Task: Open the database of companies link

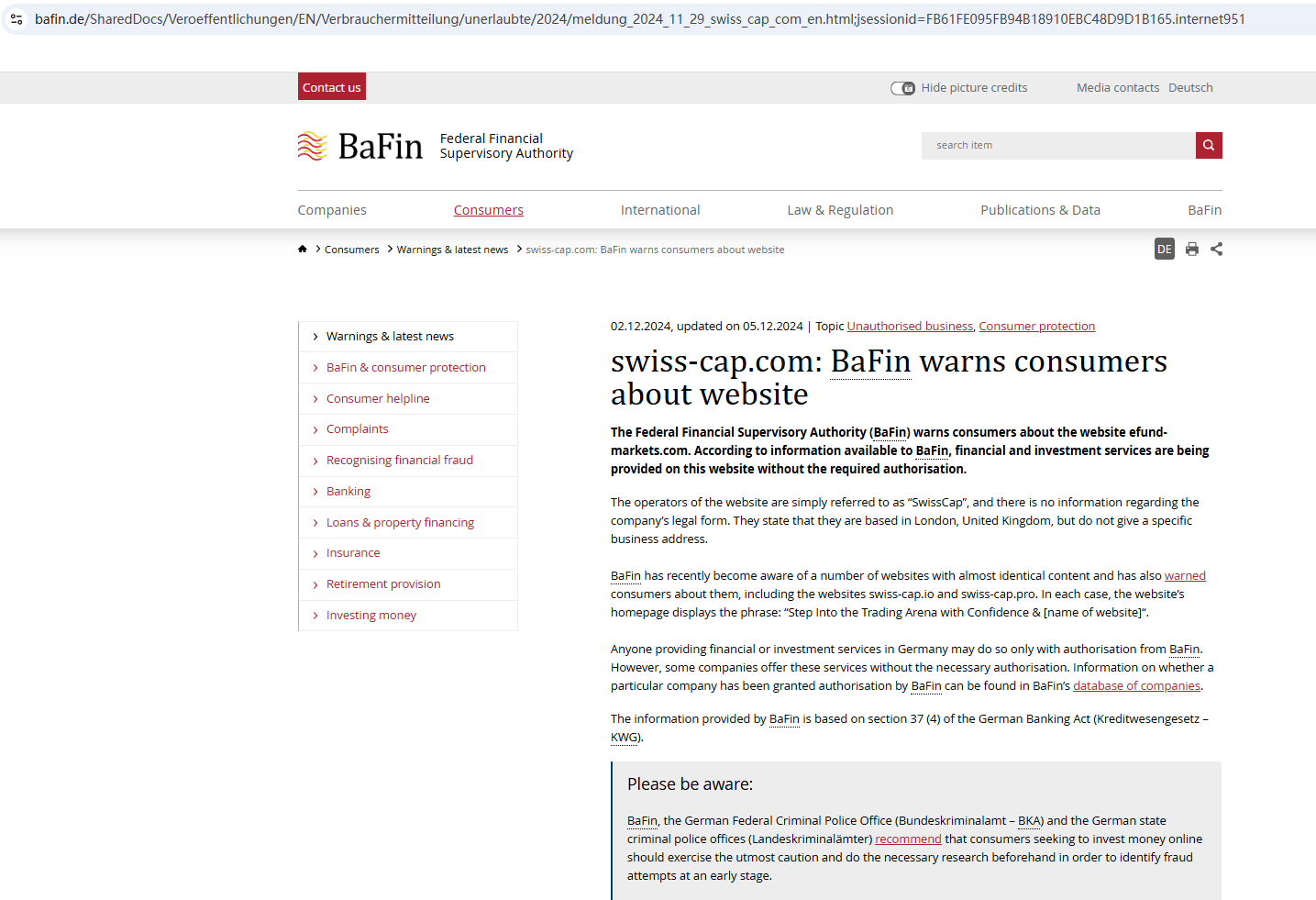Action: 1137,686
